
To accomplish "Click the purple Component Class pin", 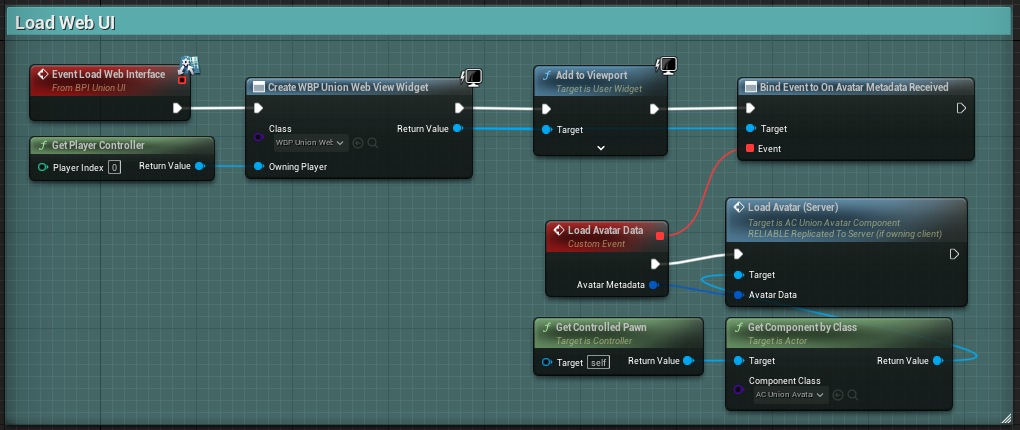I will click(738, 390).
